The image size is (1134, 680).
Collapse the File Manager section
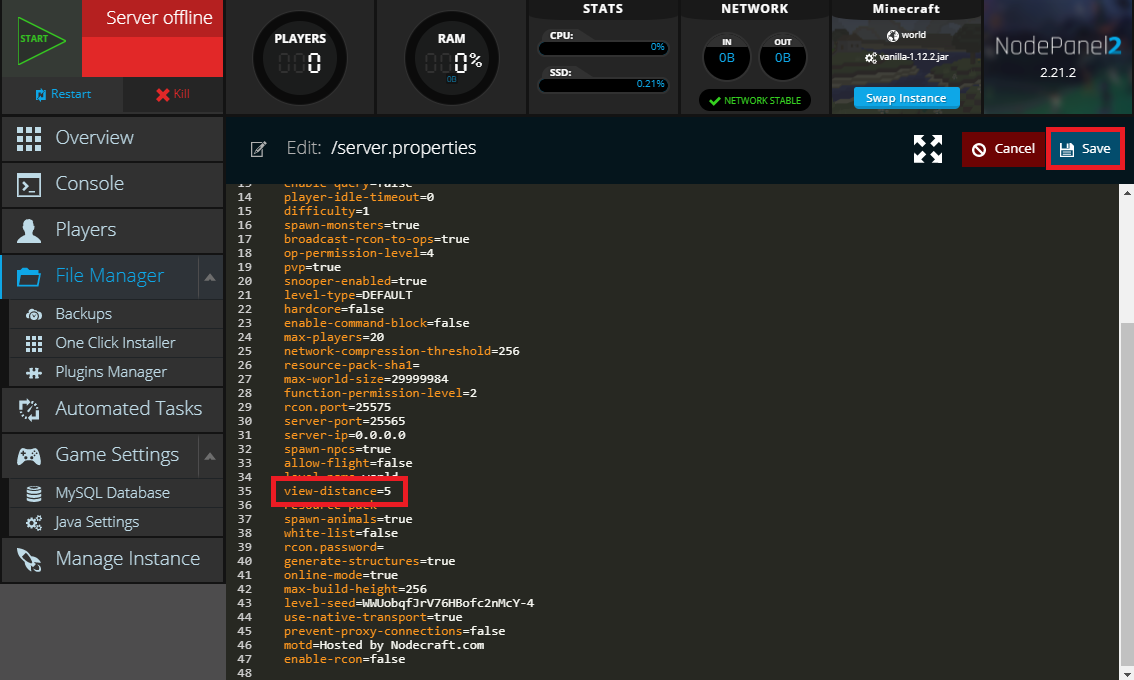point(209,276)
